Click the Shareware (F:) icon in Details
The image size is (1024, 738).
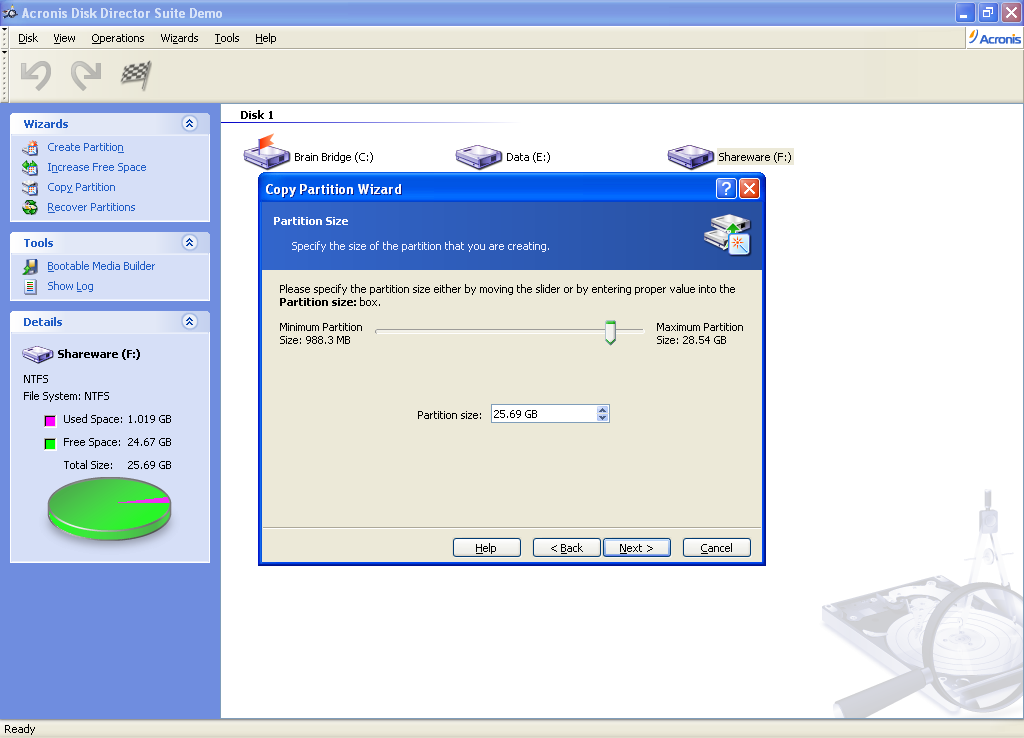click(38, 354)
